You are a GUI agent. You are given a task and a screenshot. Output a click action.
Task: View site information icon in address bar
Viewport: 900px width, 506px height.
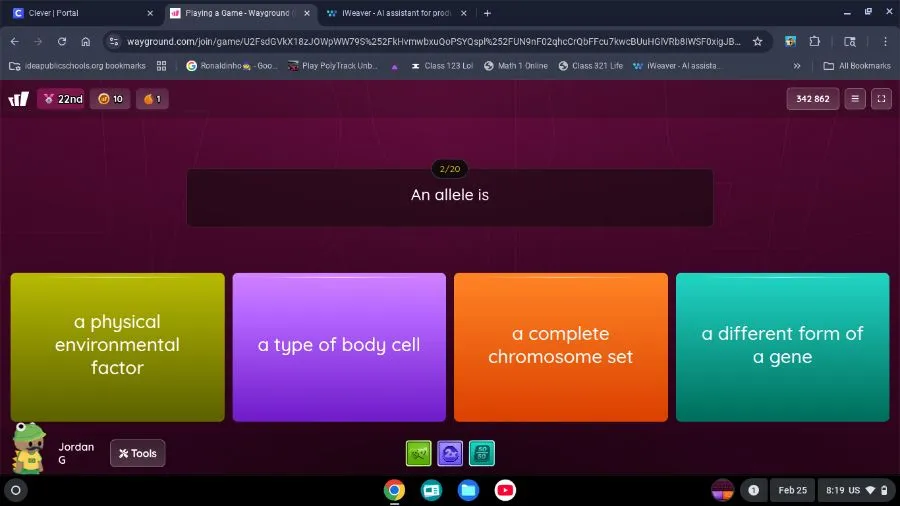[114, 41]
